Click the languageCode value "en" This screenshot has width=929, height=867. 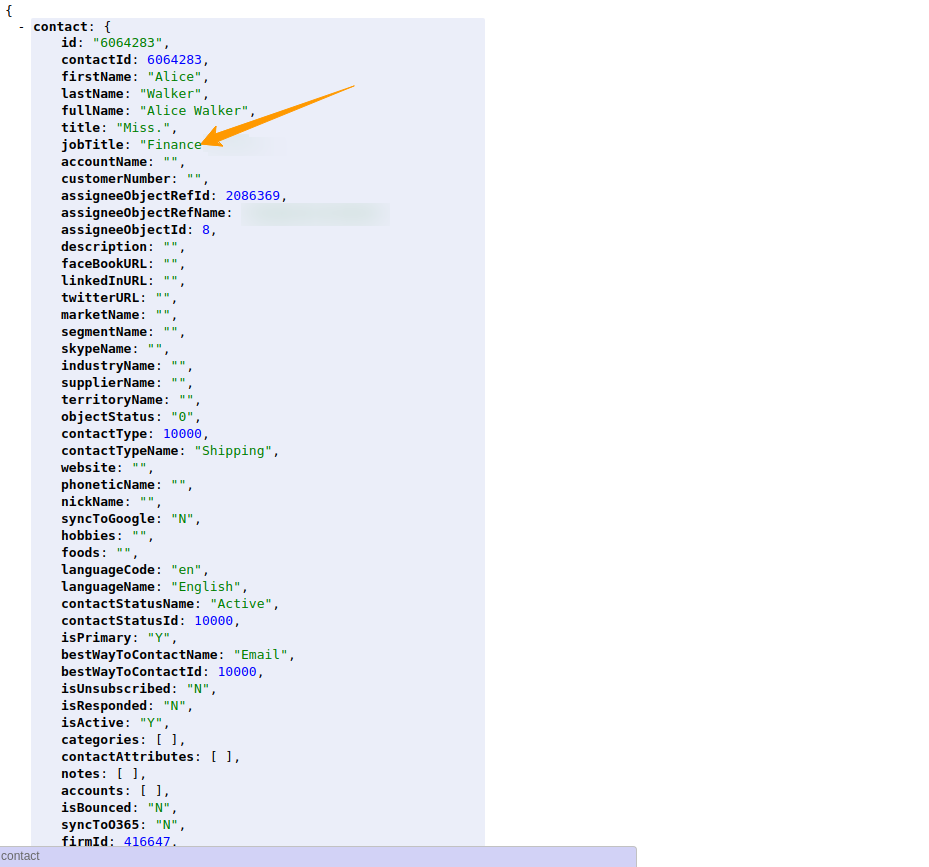click(186, 570)
